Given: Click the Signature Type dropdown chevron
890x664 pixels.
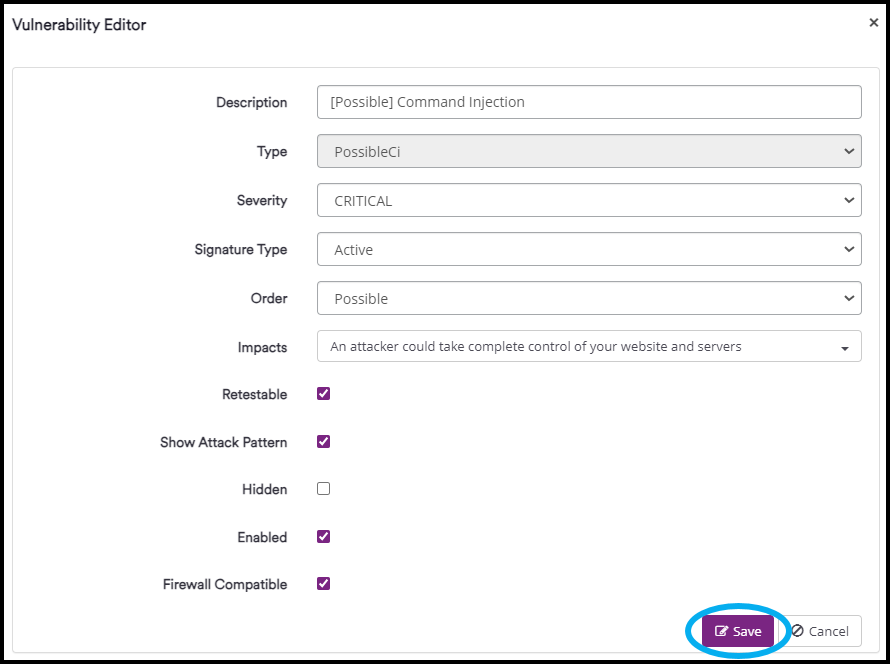Looking at the screenshot, I should click(848, 249).
